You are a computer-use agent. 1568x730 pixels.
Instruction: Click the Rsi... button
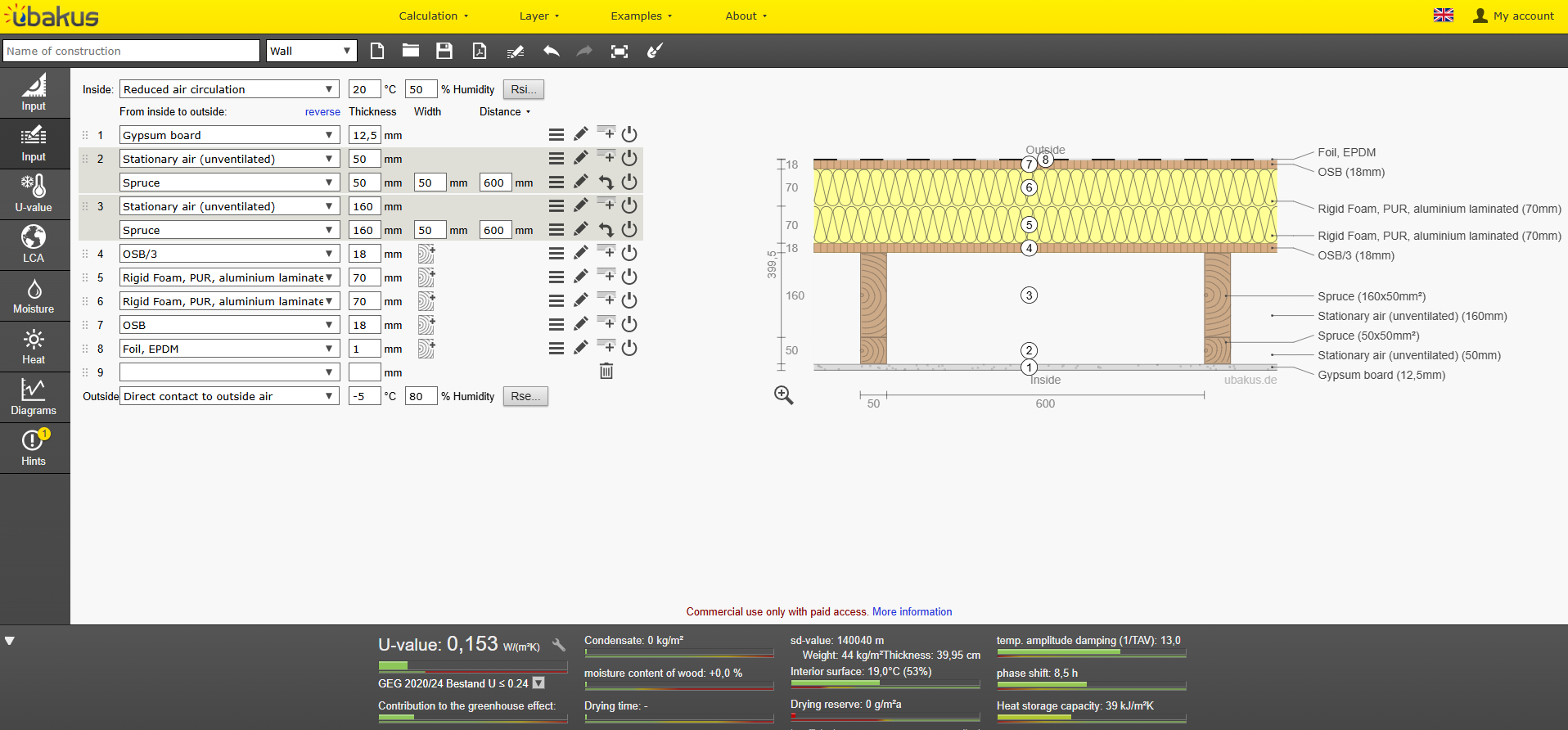(524, 89)
